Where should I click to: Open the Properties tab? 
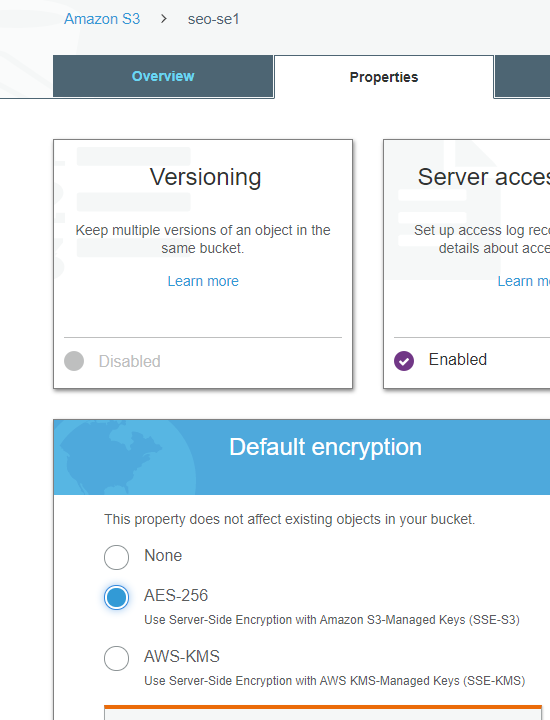click(x=384, y=77)
